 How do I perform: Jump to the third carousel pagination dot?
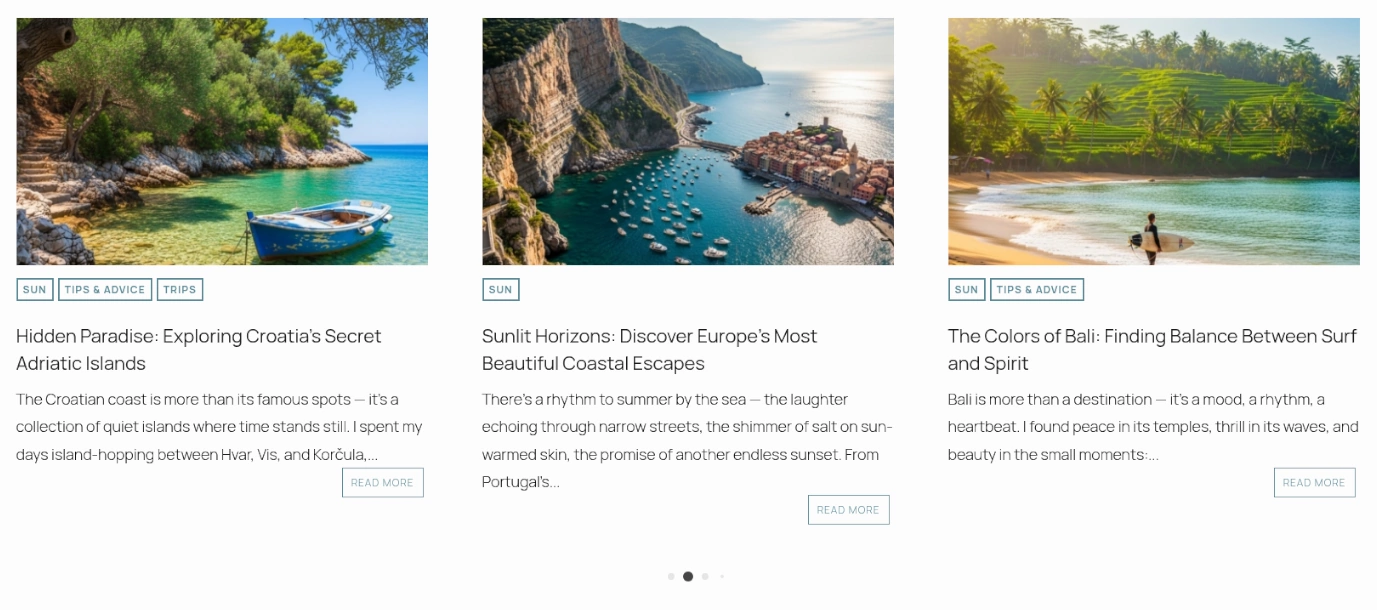click(705, 577)
